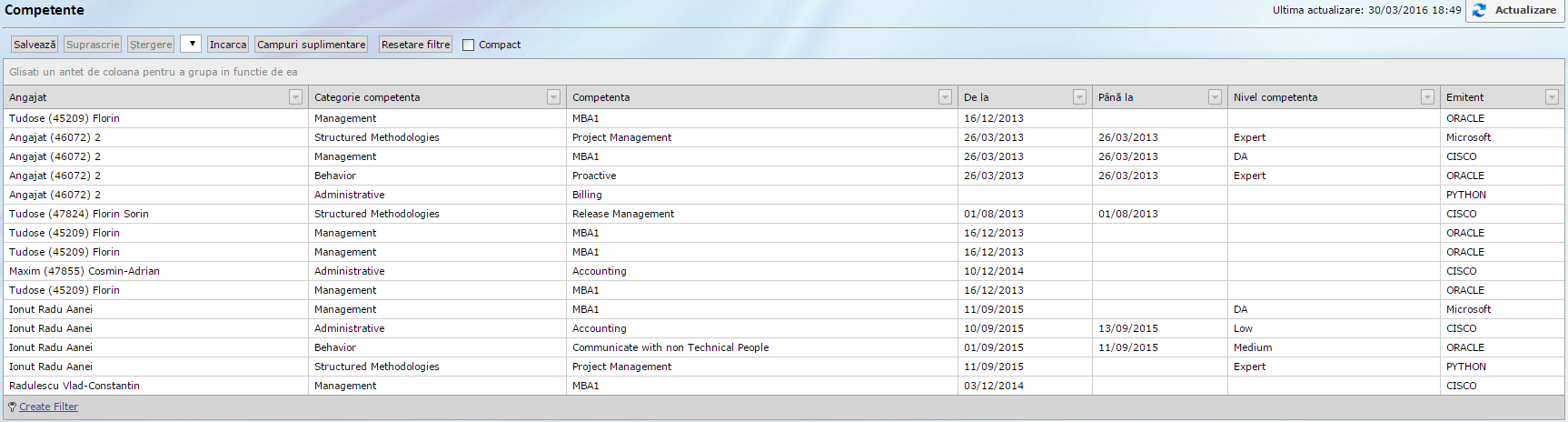Select the Maxim (47855) Cosmin-Adrian row
The width and height of the screenshot is (1568, 422).
84,271
